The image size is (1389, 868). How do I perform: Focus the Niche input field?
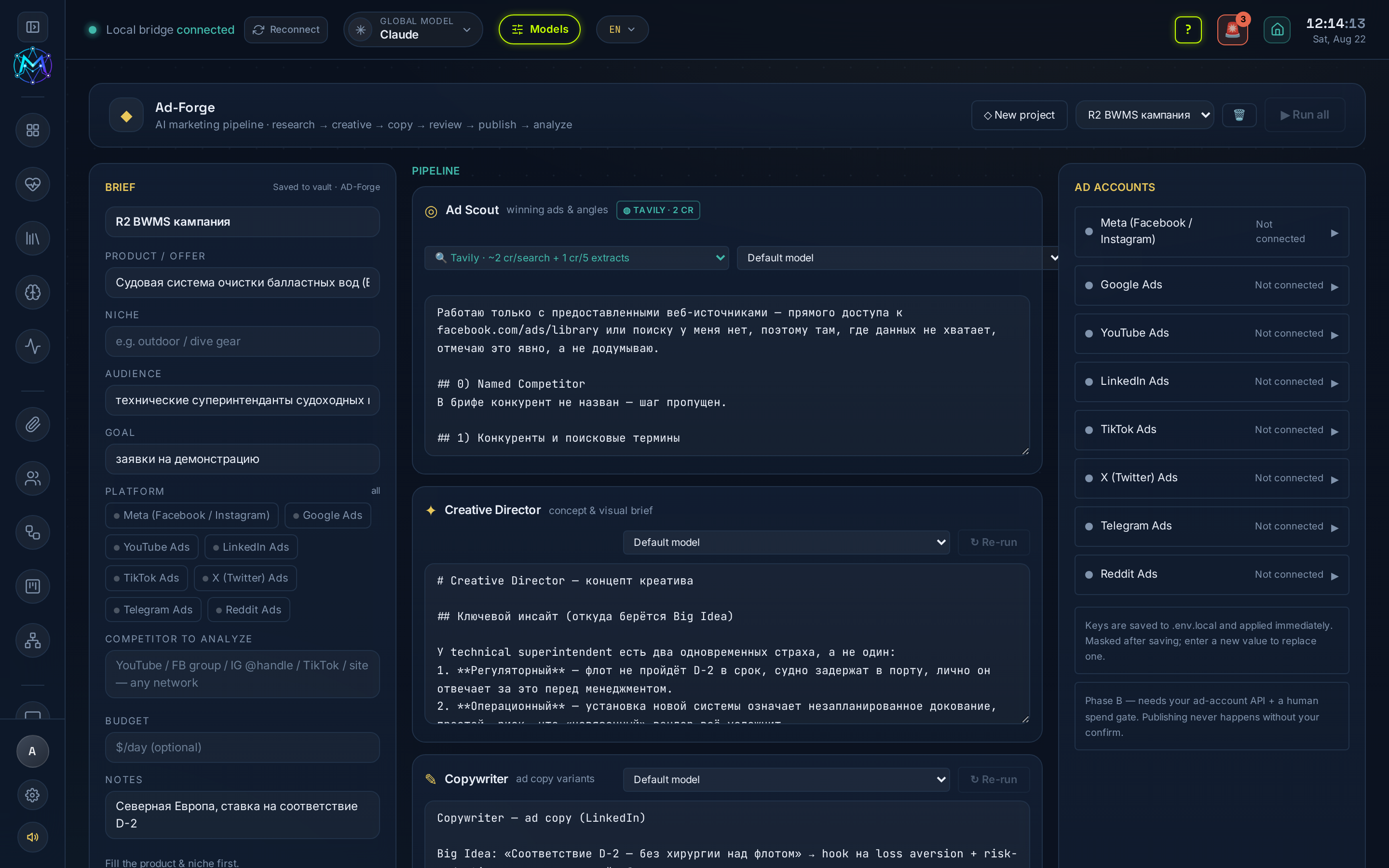coord(242,341)
